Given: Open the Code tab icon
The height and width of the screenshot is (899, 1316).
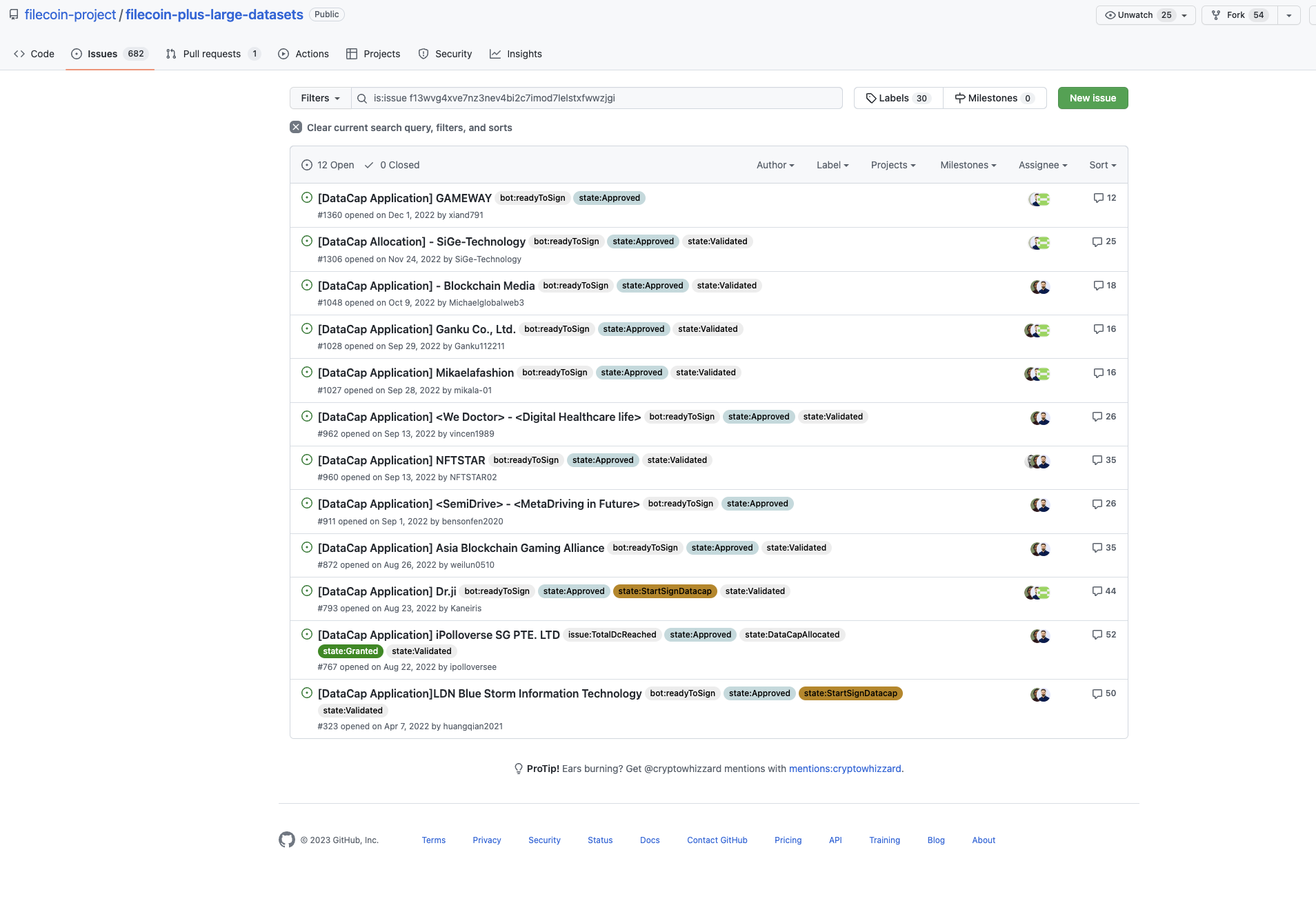Looking at the screenshot, I should [19, 54].
